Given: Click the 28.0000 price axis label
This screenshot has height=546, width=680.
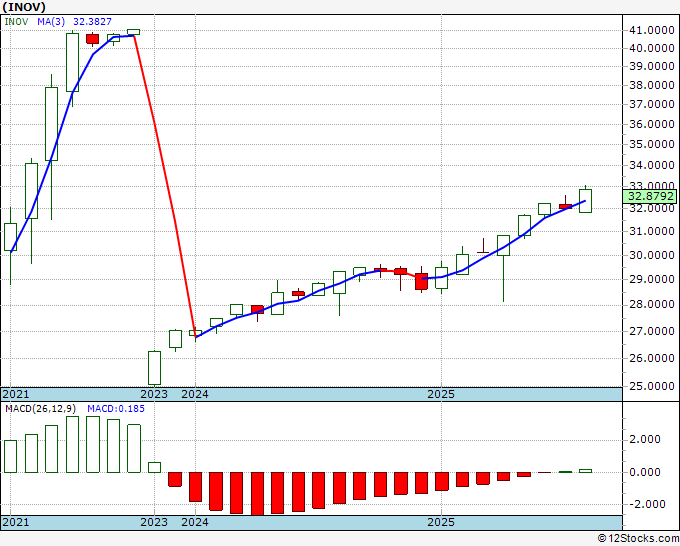Looking at the screenshot, I should (x=651, y=304).
